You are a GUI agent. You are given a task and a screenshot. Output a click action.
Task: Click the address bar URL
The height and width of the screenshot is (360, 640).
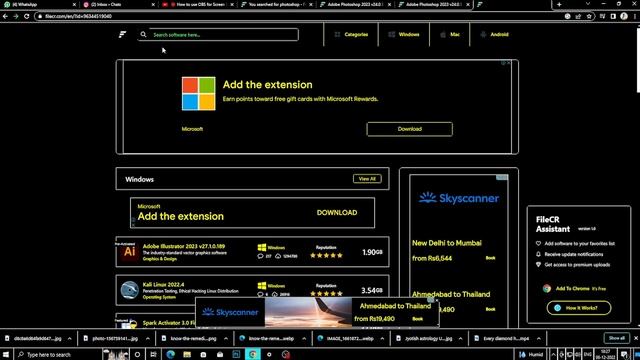[x=78, y=16]
